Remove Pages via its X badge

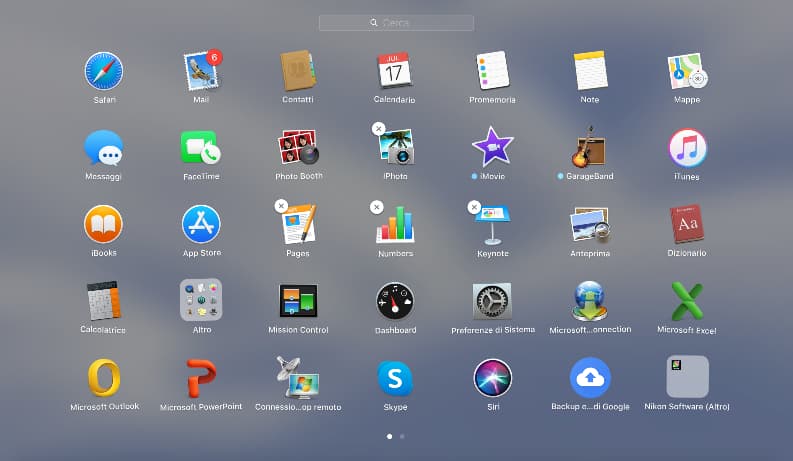[x=281, y=206]
